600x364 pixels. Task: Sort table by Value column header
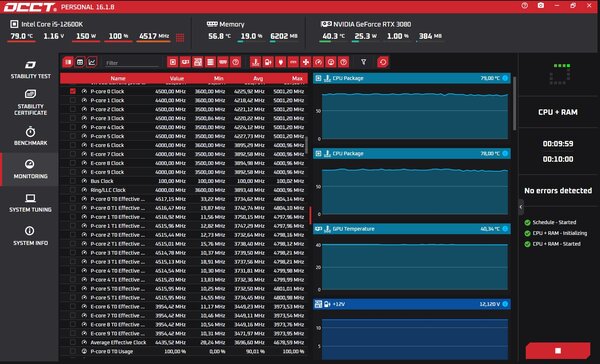point(177,78)
